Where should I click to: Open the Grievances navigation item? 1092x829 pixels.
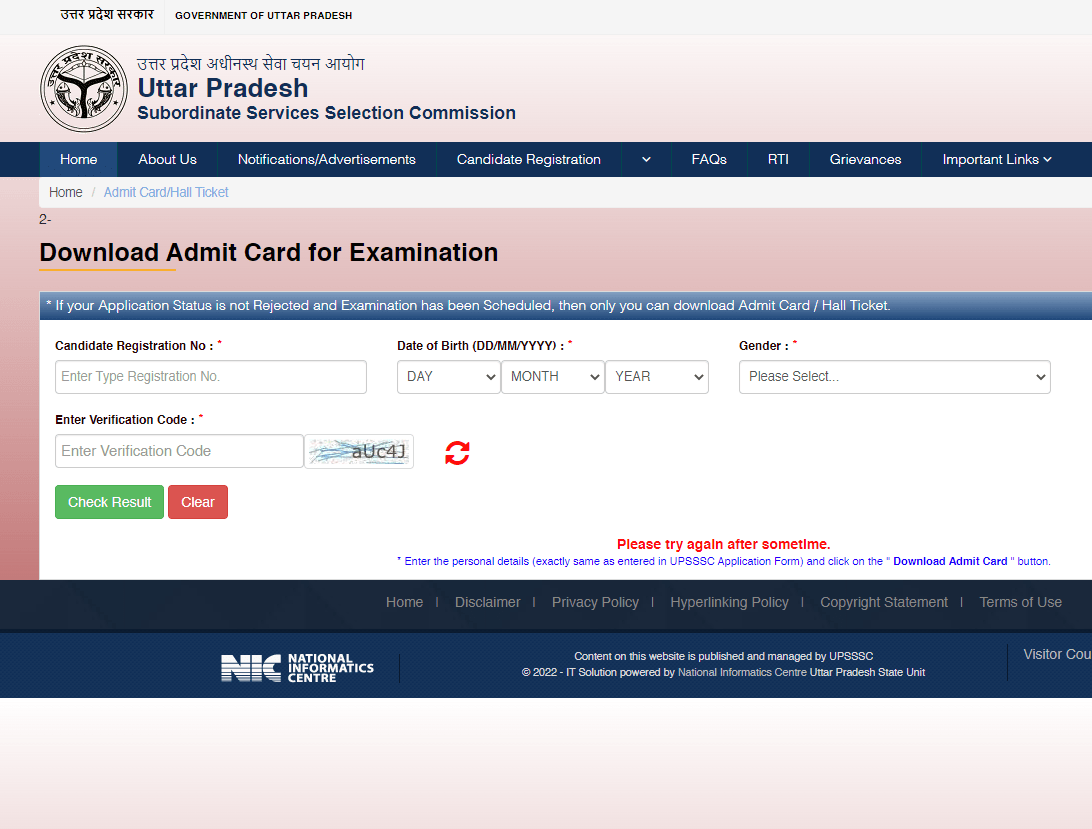click(865, 160)
